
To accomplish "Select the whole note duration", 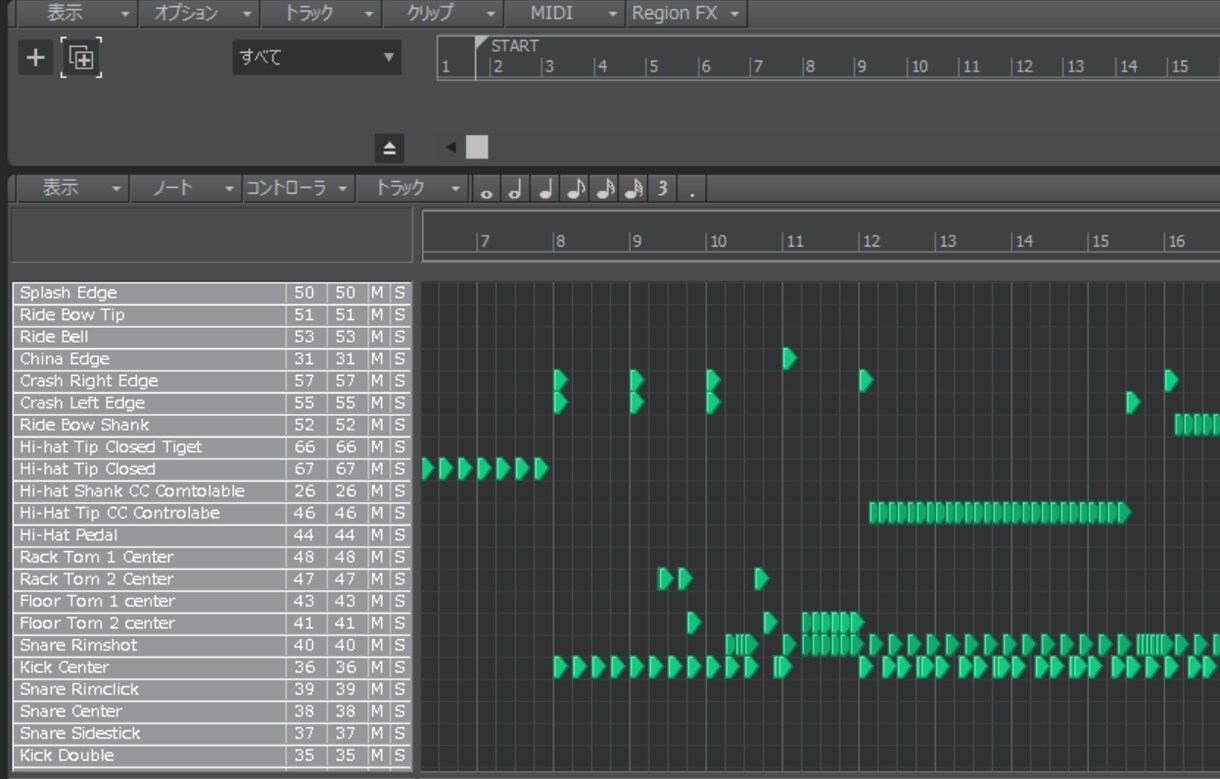I will click(486, 188).
